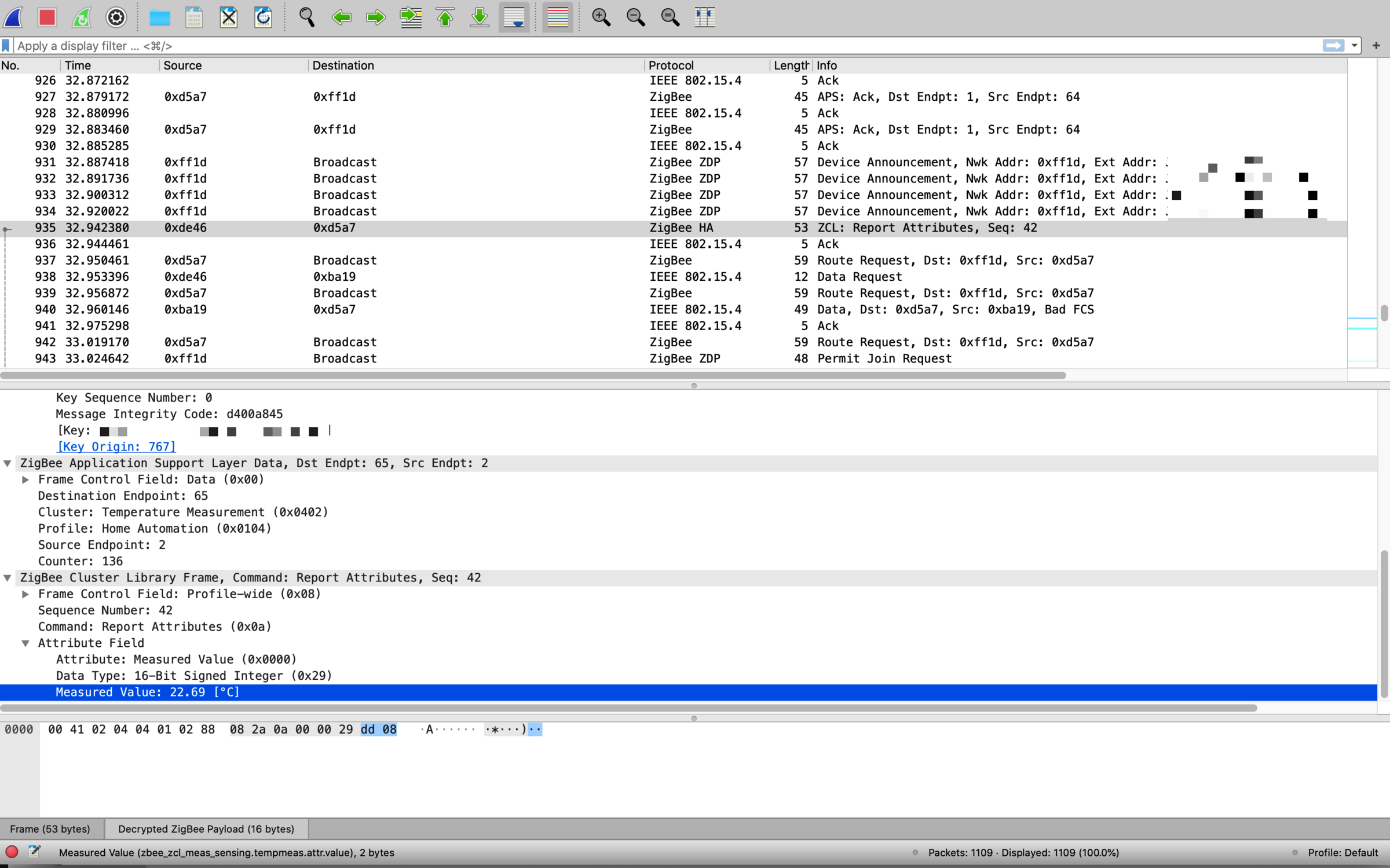Select Command: Report Attributes (0x0a) line

155,627
